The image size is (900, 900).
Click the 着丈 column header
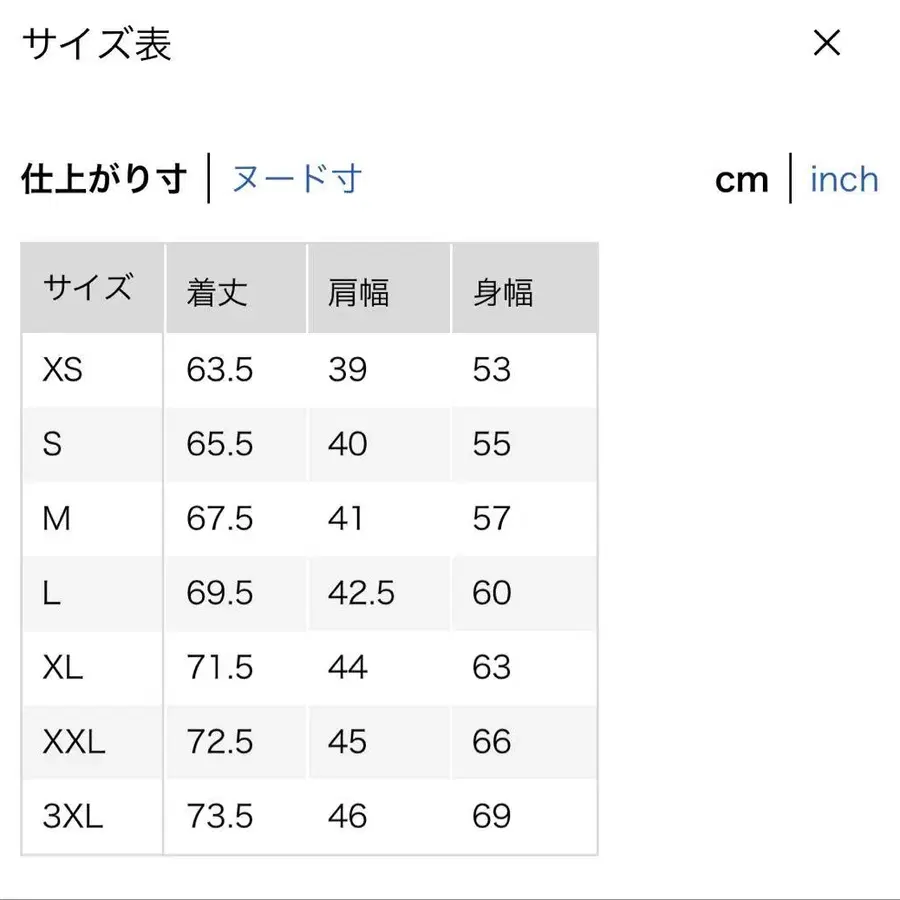coord(217,292)
